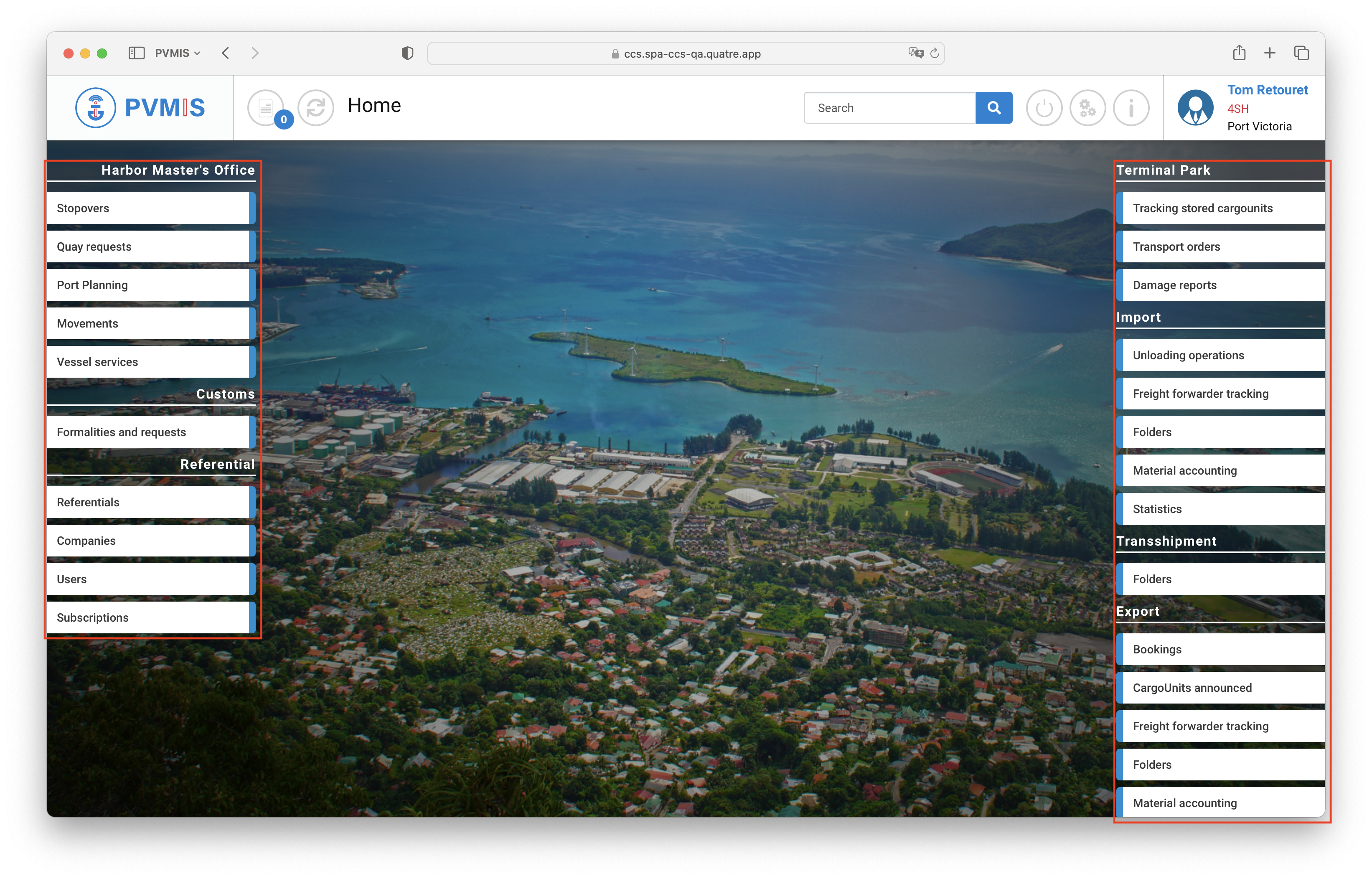Click the Tom Retouret username link
The image size is (1372, 879).
[1267, 89]
